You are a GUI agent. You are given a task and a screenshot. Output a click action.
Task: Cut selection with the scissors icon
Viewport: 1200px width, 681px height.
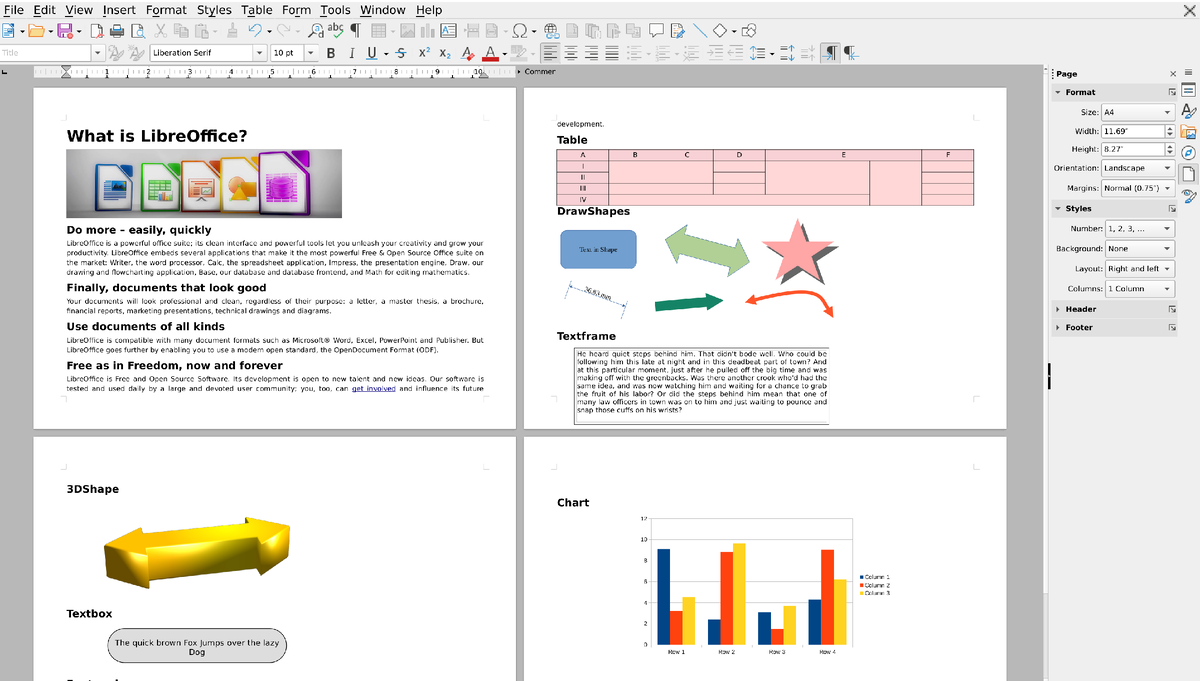point(160,30)
